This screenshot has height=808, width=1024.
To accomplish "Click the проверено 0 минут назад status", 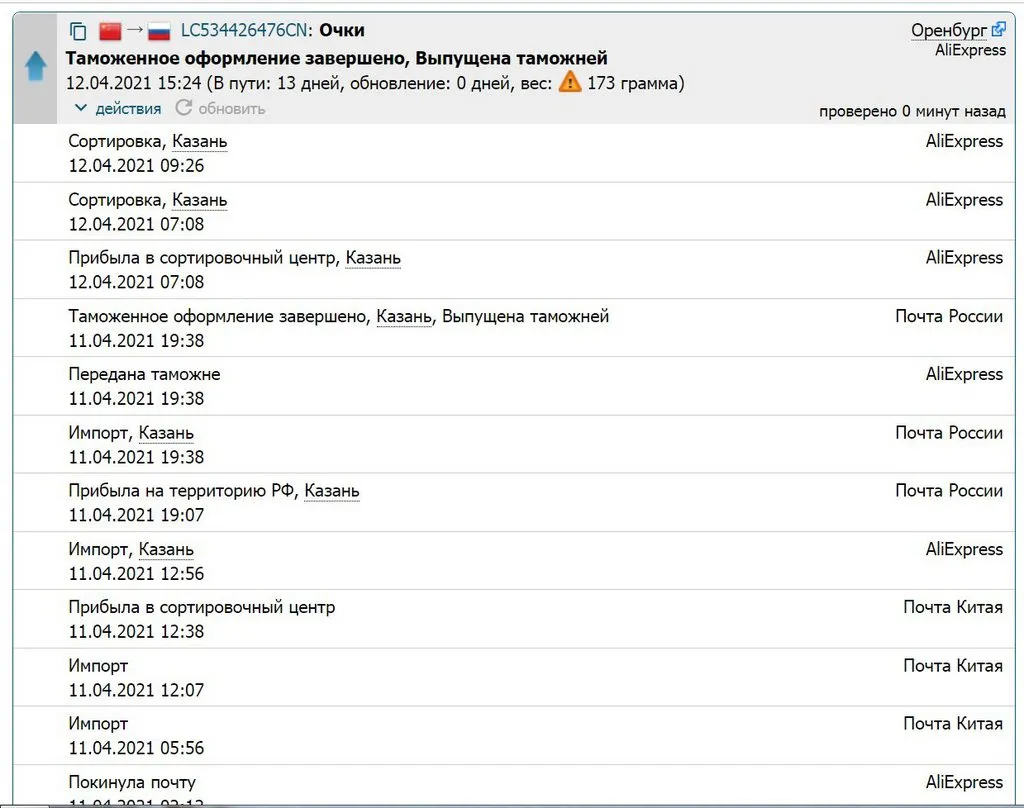I will pos(911,111).
